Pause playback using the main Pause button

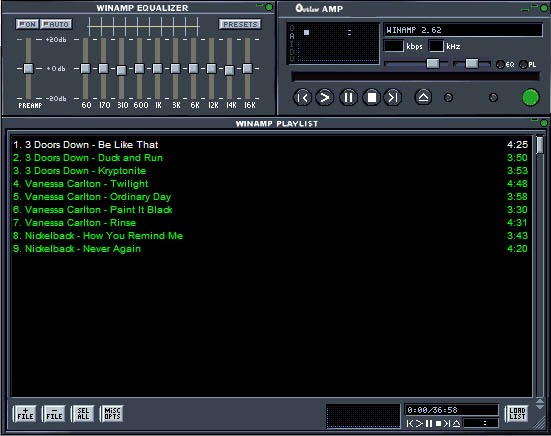tap(348, 97)
